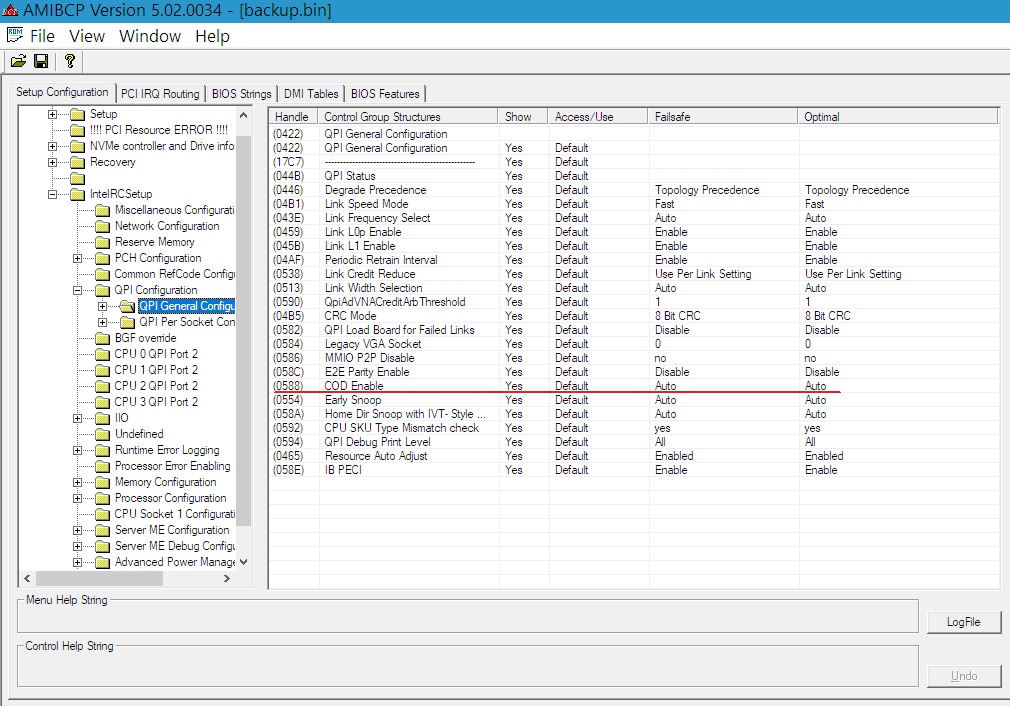Viewport: 1010px width, 706px height.
Task: Collapse the IntelRCSetup tree node
Action: [52, 194]
